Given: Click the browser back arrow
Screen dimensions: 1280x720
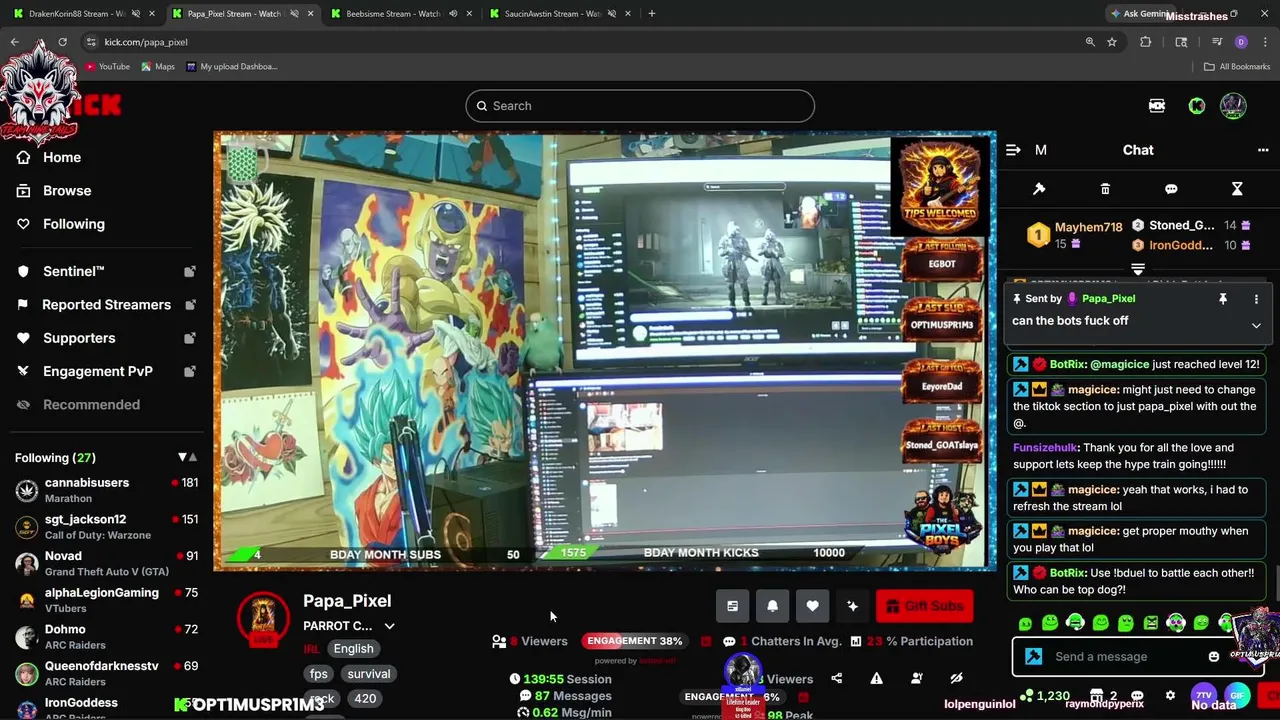Looking at the screenshot, I should (x=15, y=42).
